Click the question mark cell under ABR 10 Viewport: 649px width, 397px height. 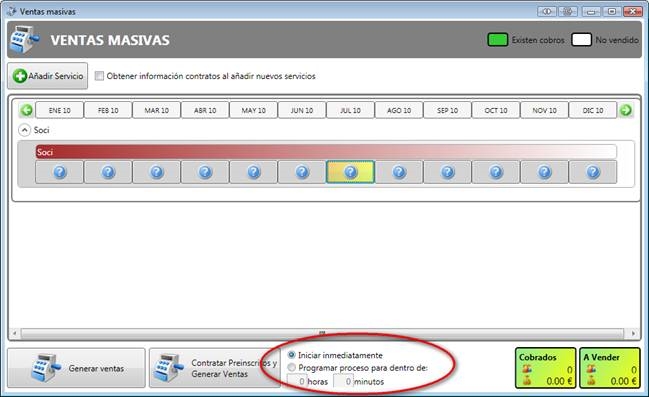[x=205, y=172]
